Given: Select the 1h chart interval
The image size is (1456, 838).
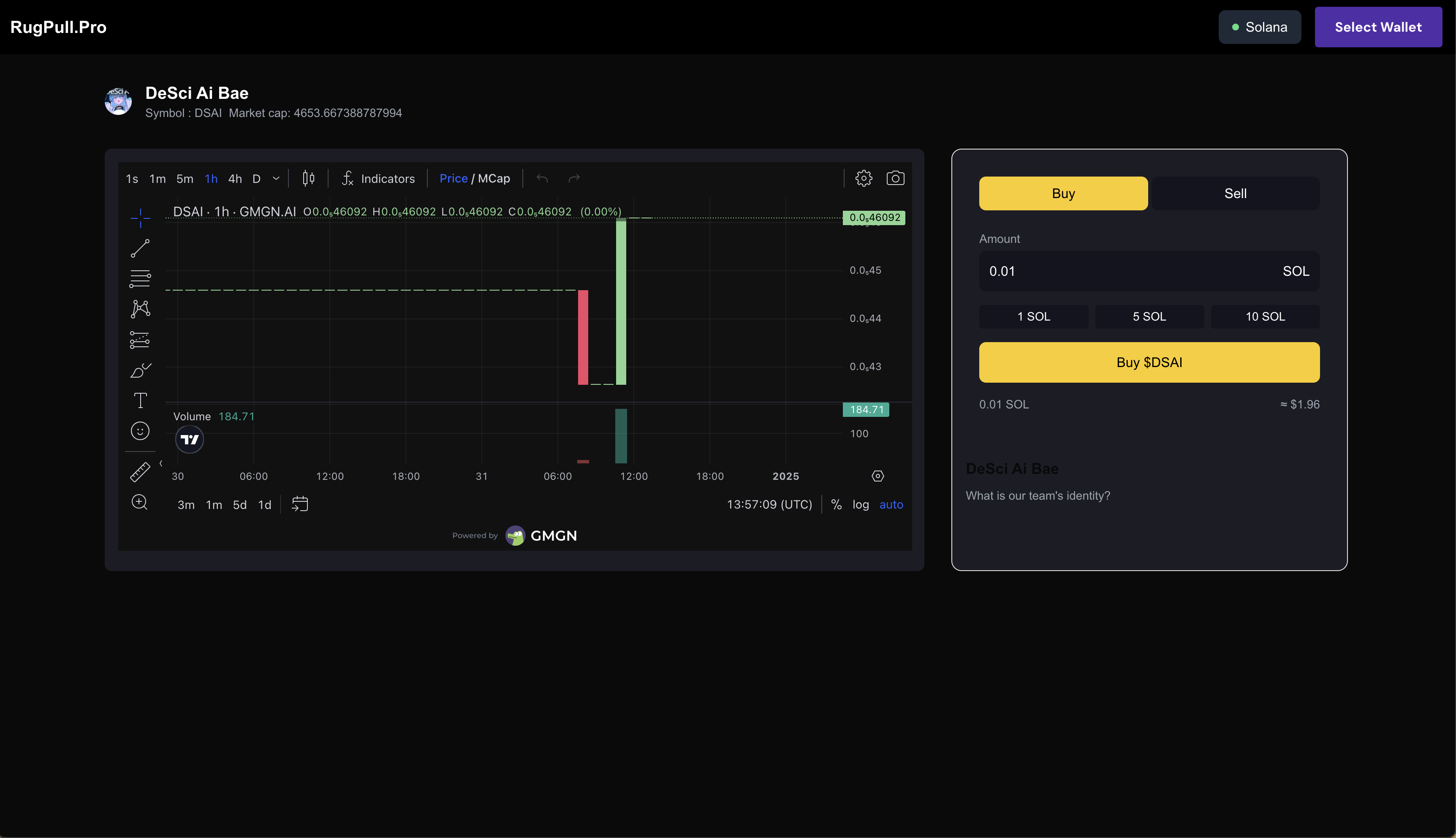Looking at the screenshot, I should pos(211,179).
